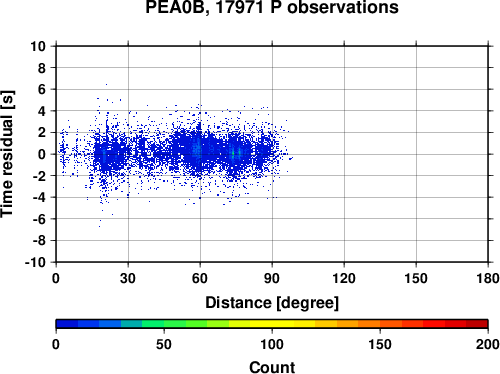Click the y-axis tick label '10'
The height and width of the screenshot is (374, 500).
(38, 46)
